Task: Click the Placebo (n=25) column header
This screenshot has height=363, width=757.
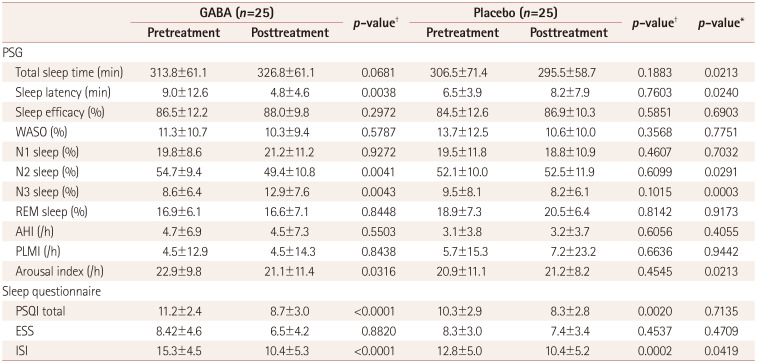Action: [515, 14]
